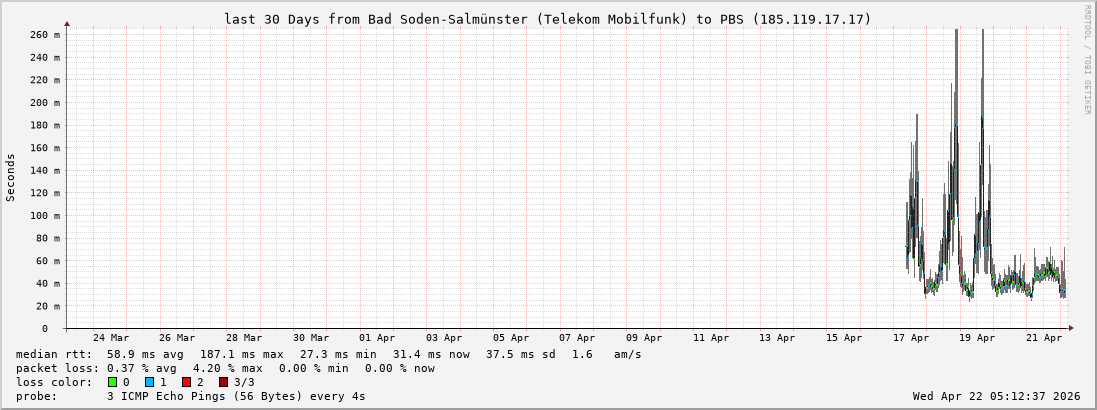Click the median rtt statistics line
Viewport: 1097px width, 410px height.
point(328,354)
